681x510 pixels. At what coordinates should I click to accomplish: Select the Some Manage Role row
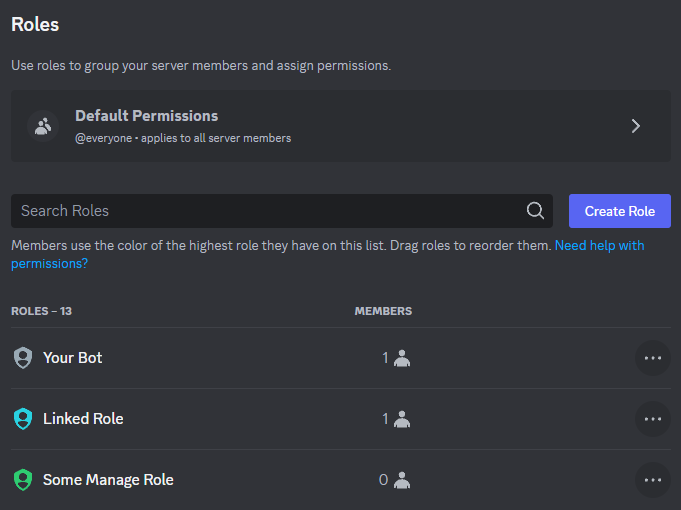(x=341, y=480)
